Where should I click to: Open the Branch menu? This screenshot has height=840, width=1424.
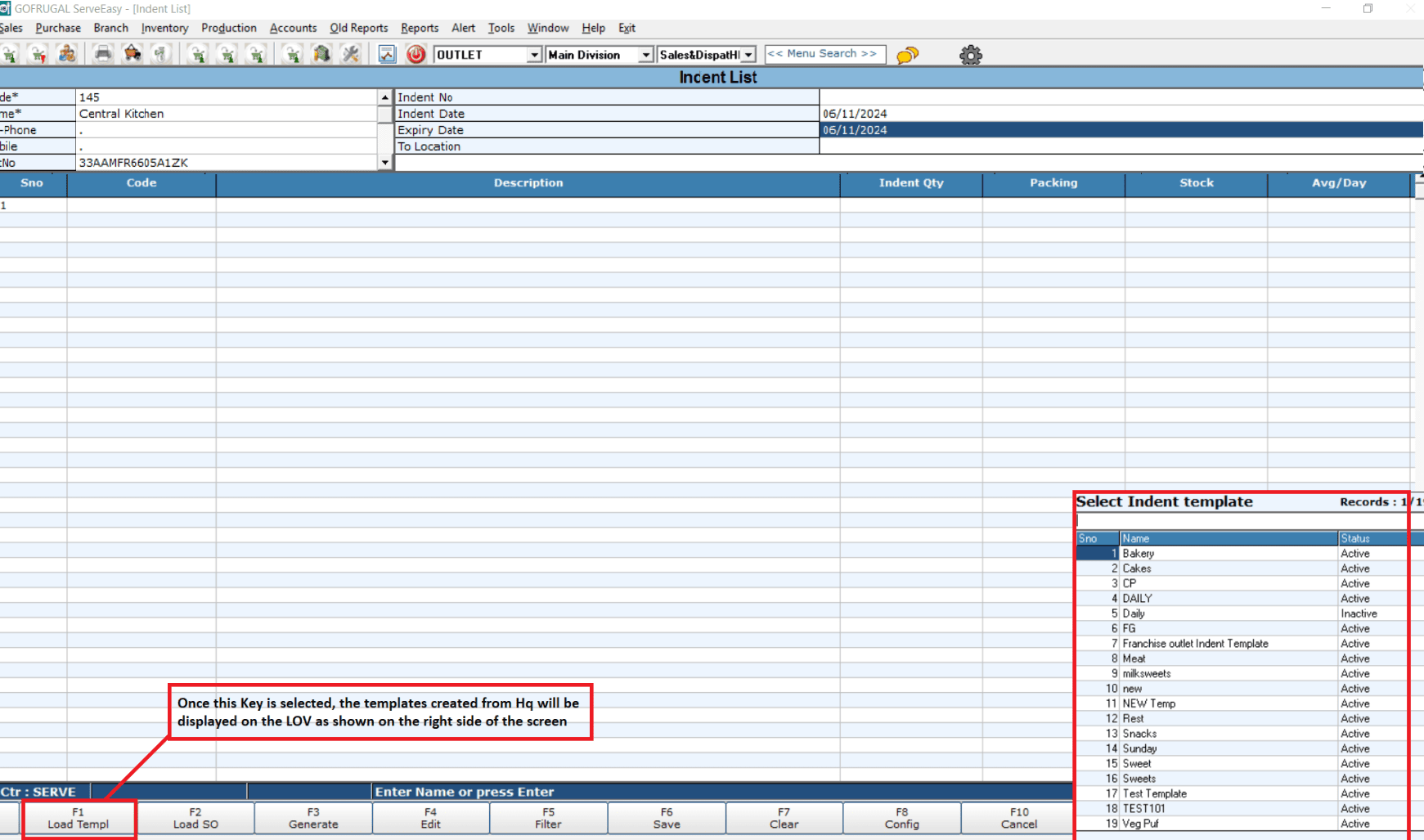click(x=111, y=28)
